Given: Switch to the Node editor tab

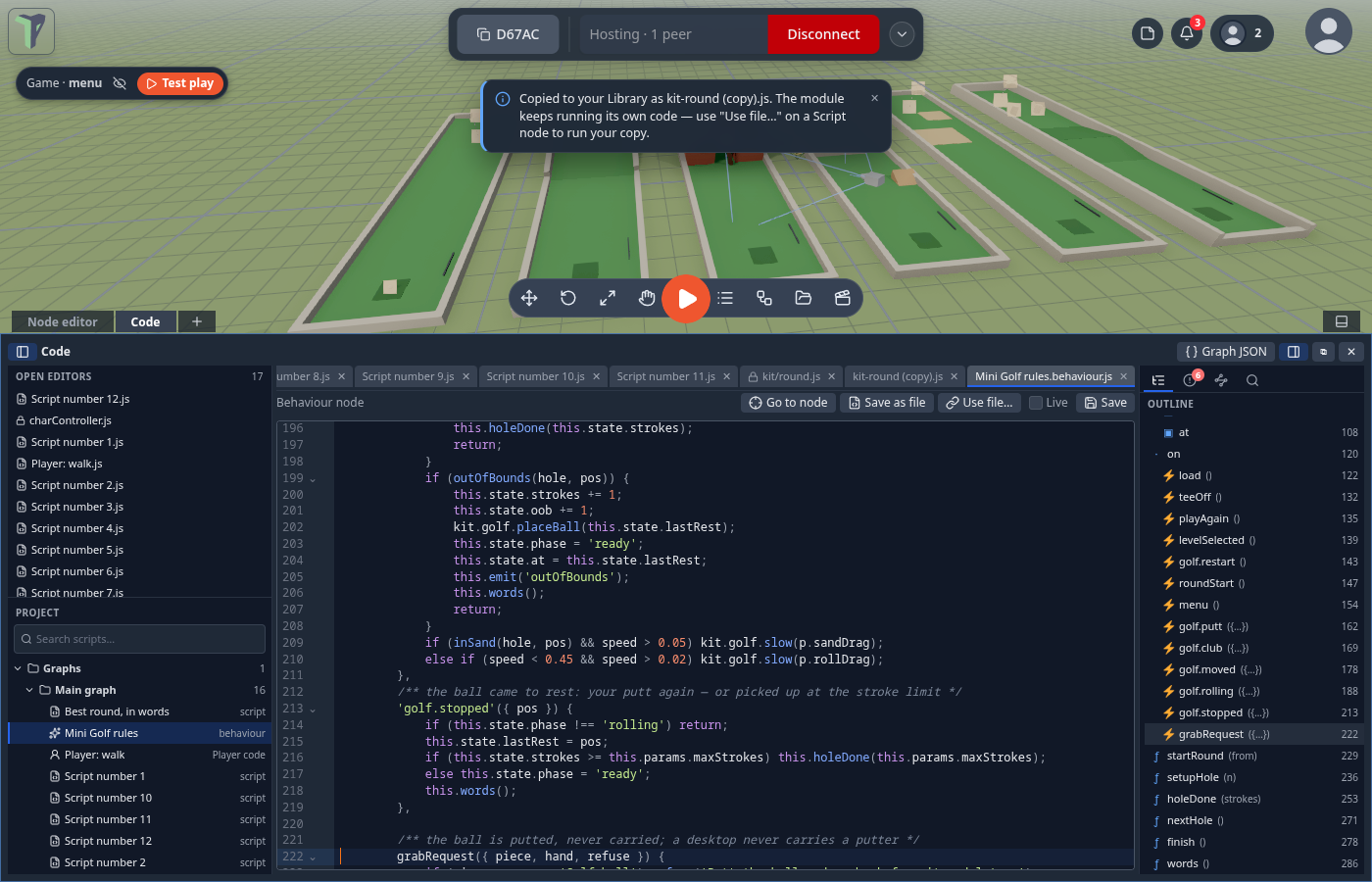Looking at the screenshot, I should pos(63,321).
